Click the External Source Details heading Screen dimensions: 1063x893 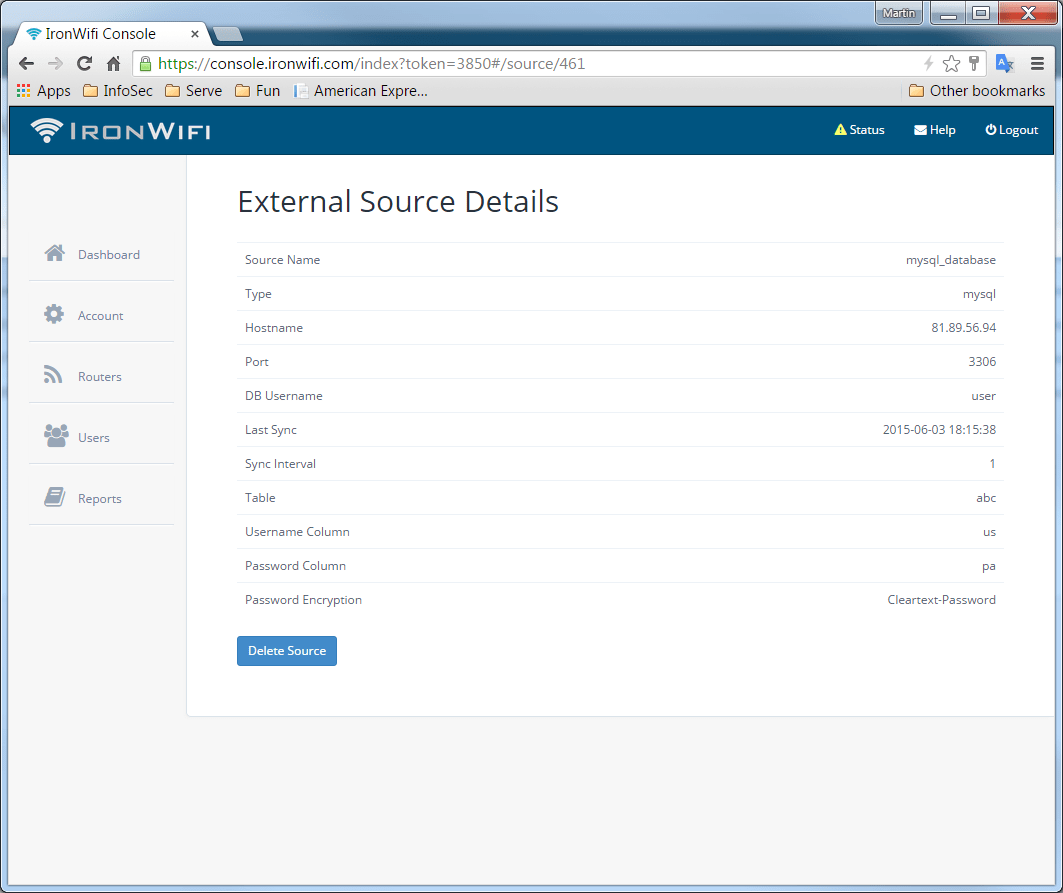coord(398,201)
